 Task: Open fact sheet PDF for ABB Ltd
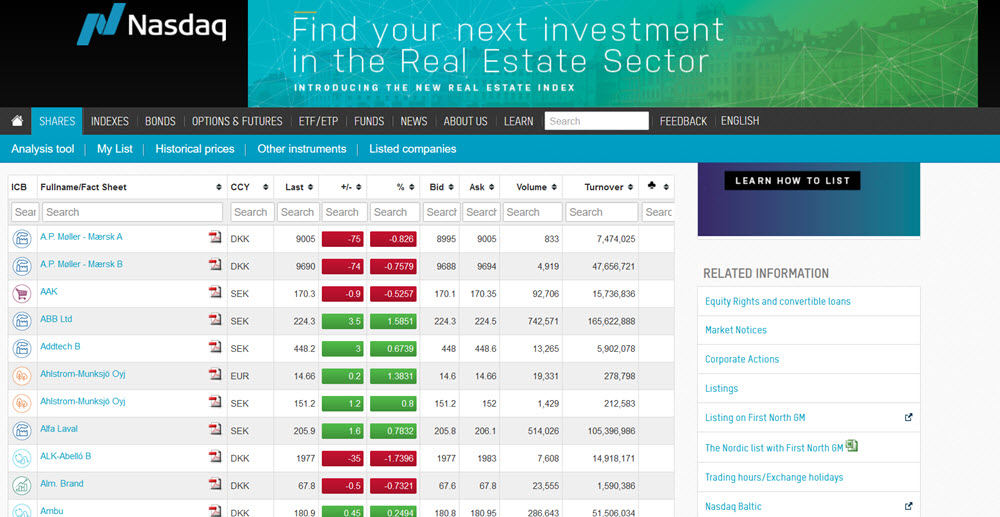click(215, 319)
